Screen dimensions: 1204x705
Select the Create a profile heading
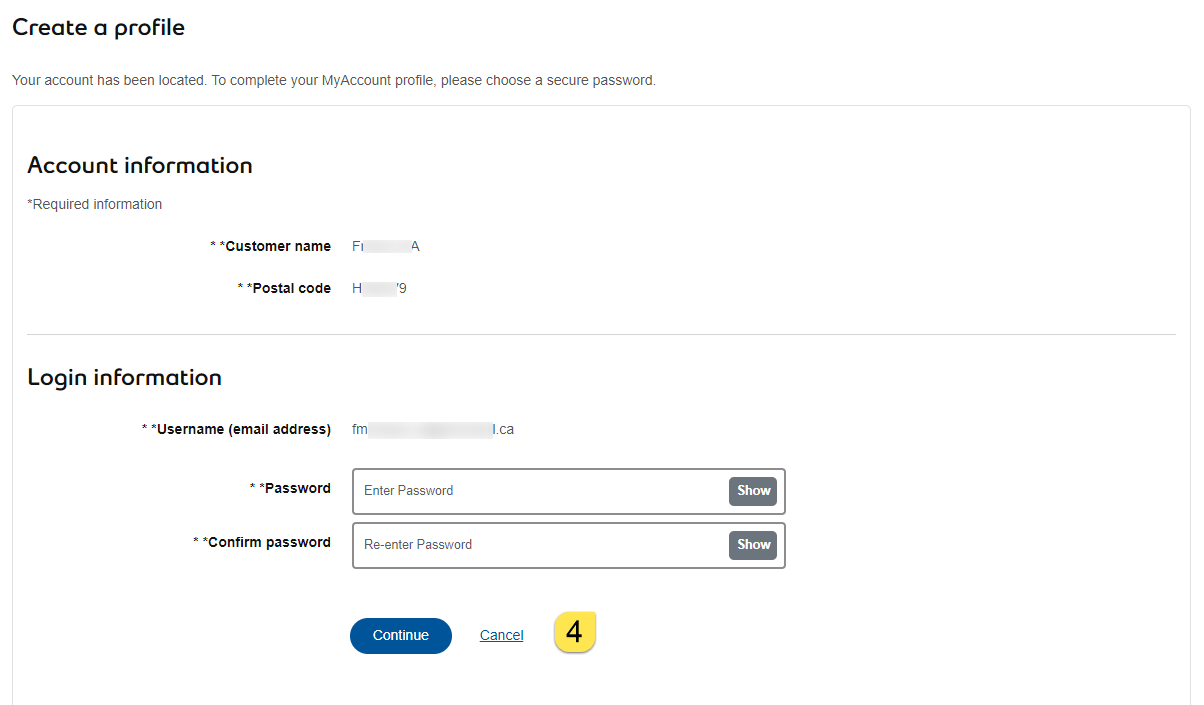[x=98, y=28]
